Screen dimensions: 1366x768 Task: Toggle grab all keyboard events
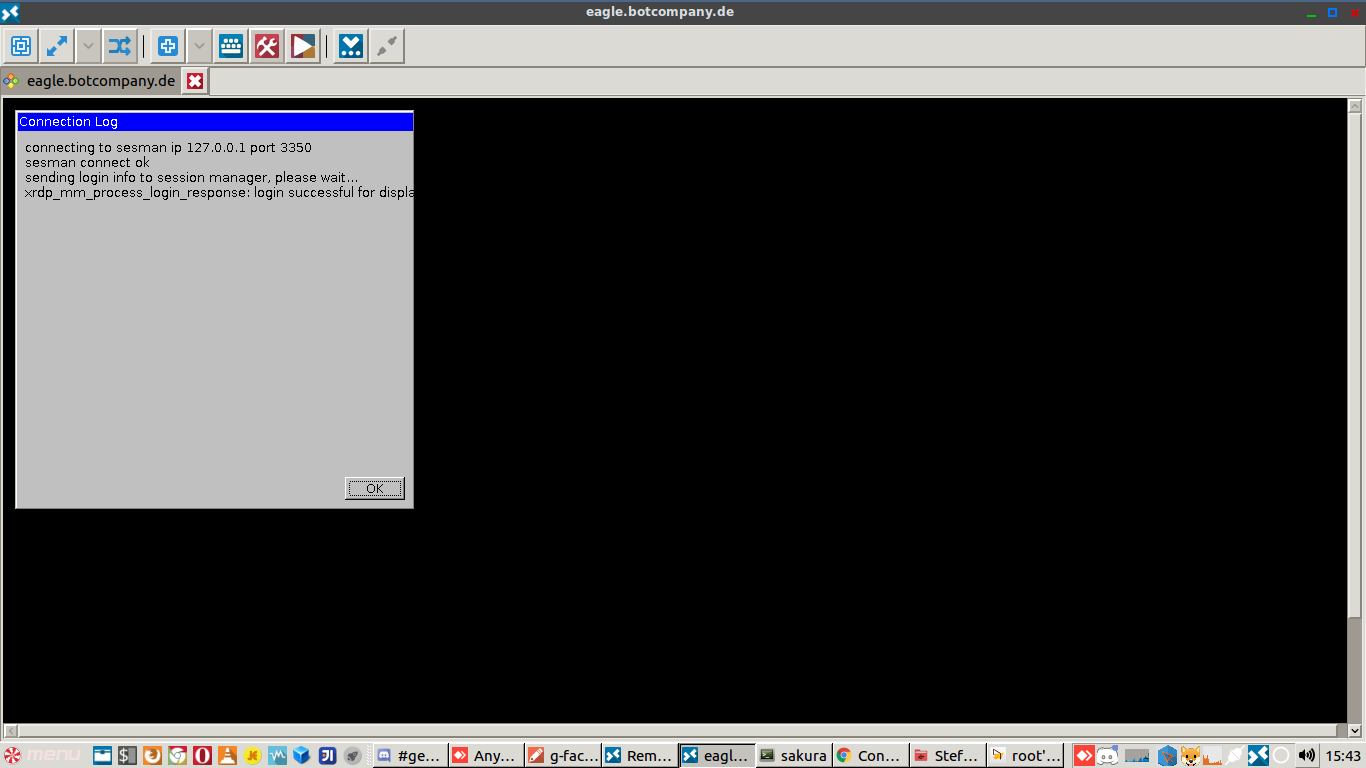tap(231, 46)
